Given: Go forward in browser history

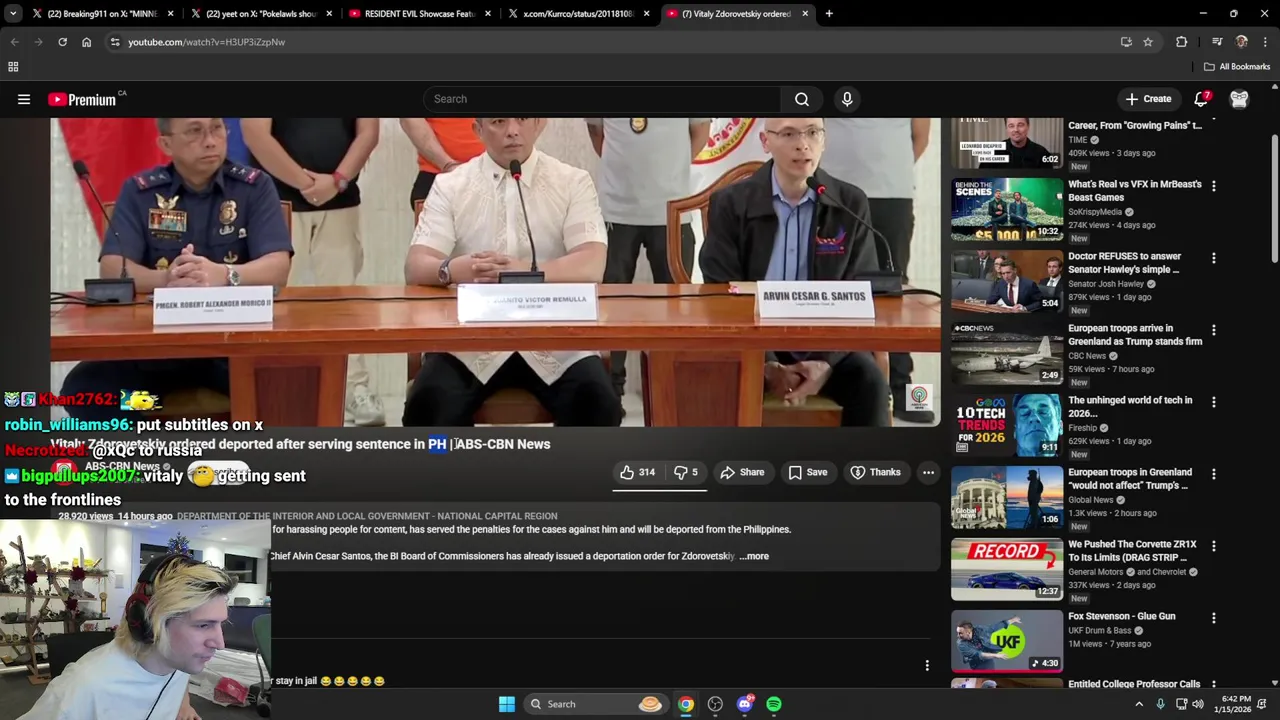Looking at the screenshot, I should pyautogui.click(x=38, y=42).
